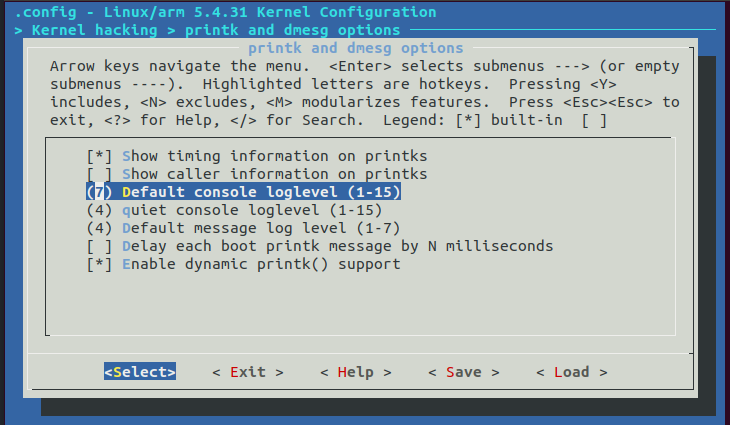
Task: Select the quiet console loglevel (1-15) label
Action: pyautogui.click(x=252, y=210)
